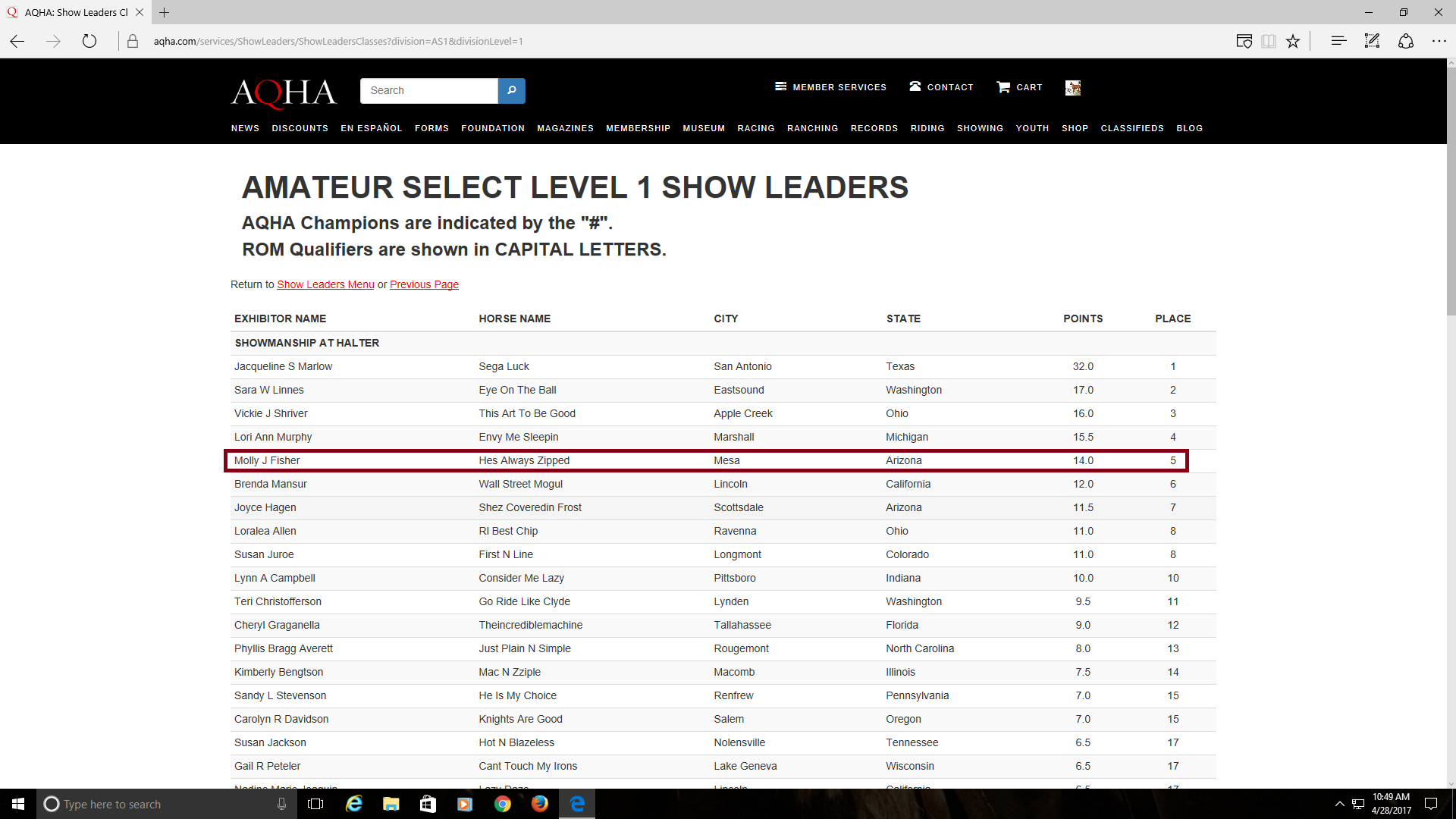The image size is (1456, 819).
Task: Close the AQHA Show Leaders tab
Action: 140,12
